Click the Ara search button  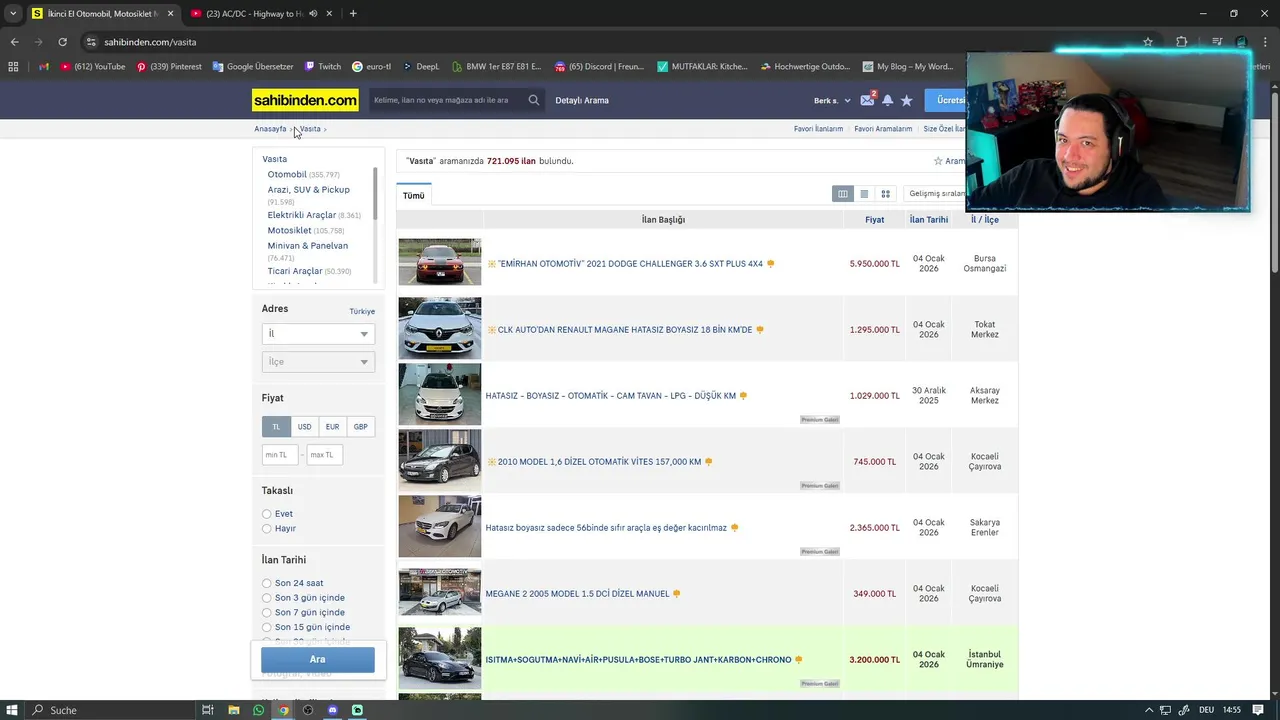[318, 659]
